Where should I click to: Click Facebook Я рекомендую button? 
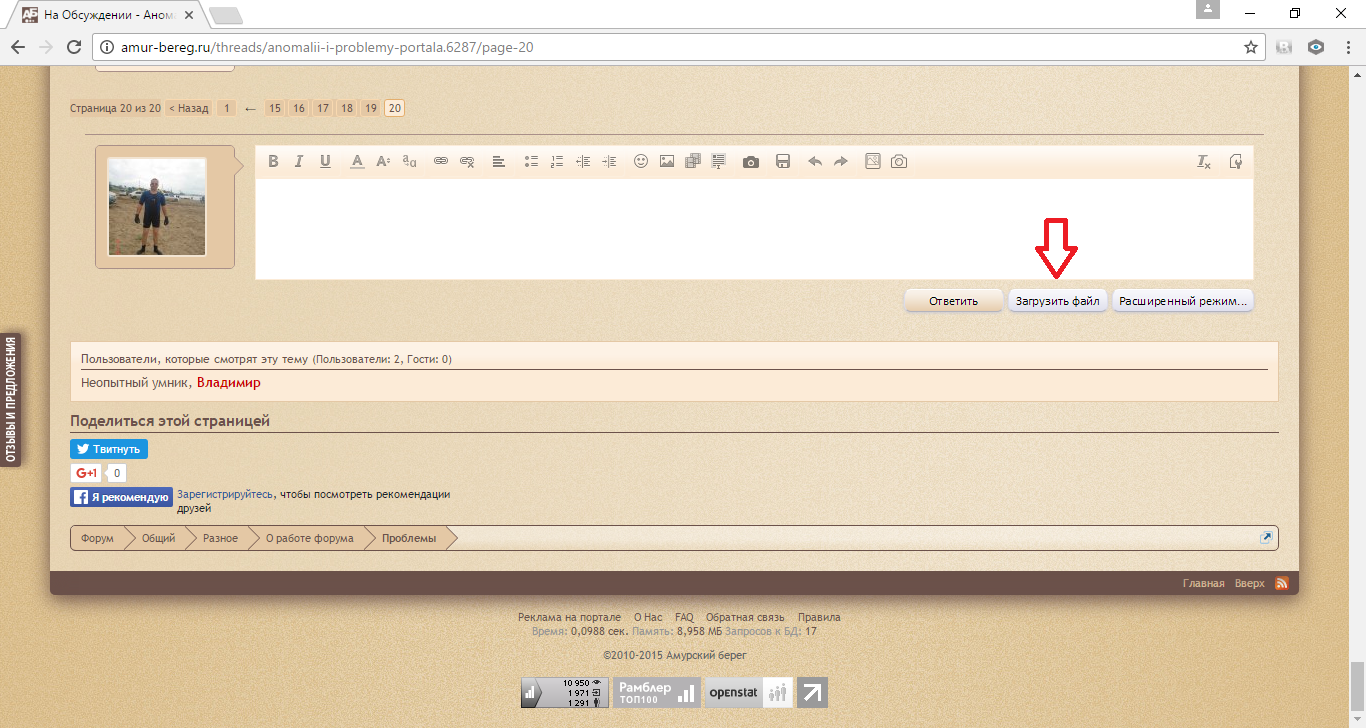(x=121, y=497)
